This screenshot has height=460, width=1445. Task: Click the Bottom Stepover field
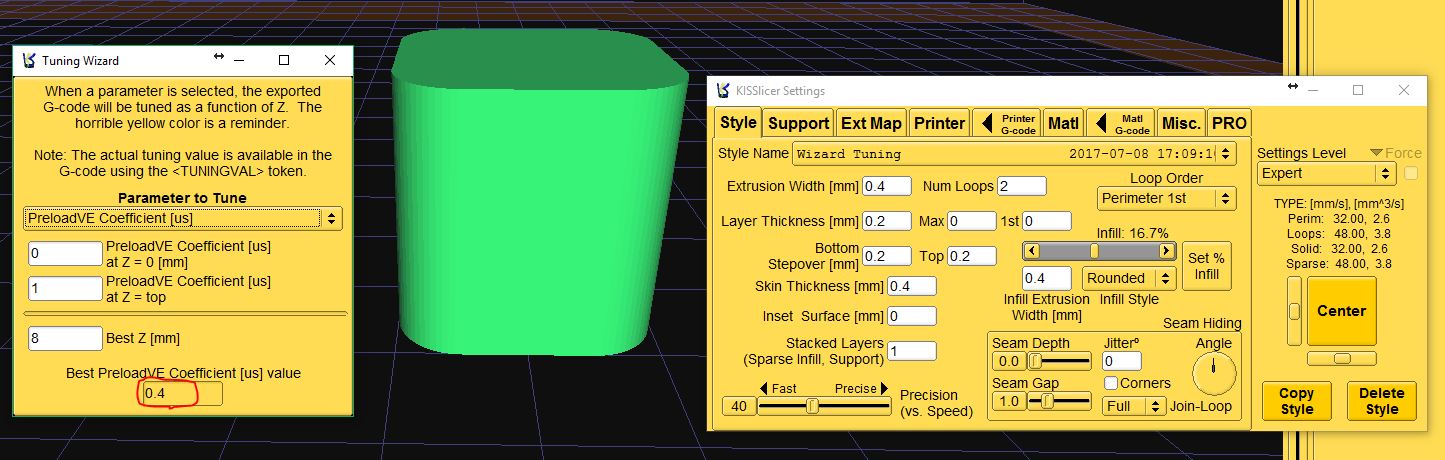point(887,256)
